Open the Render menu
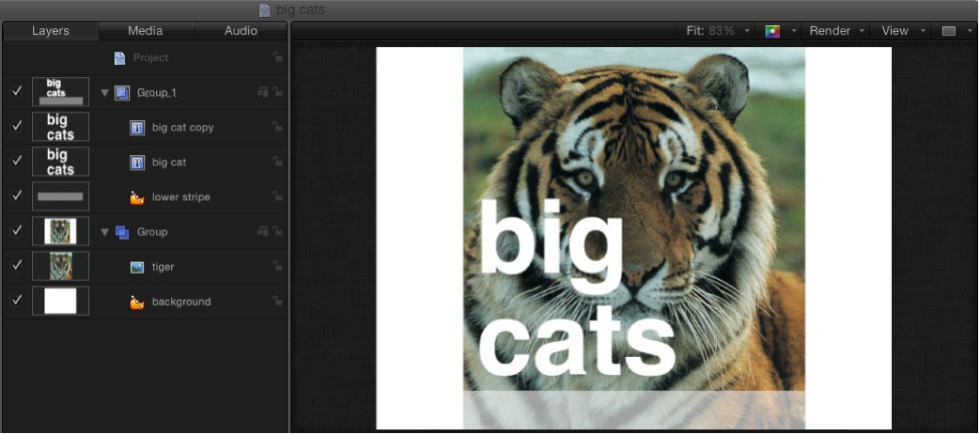The image size is (979, 434). point(837,31)
